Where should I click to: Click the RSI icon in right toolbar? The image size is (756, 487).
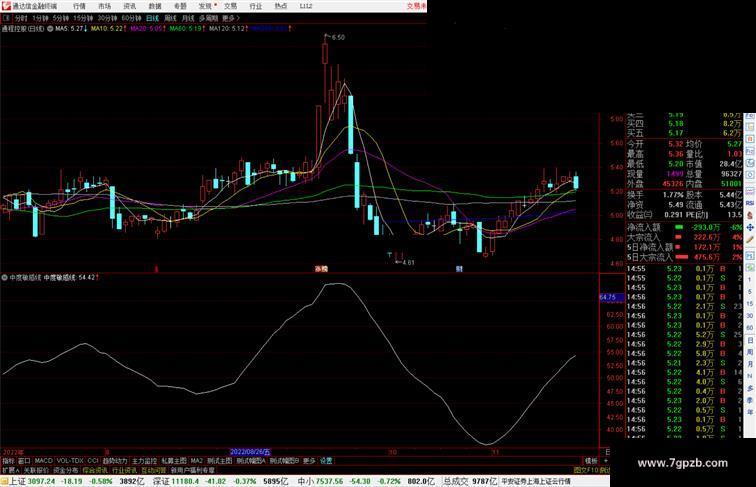tap(750, 203)
